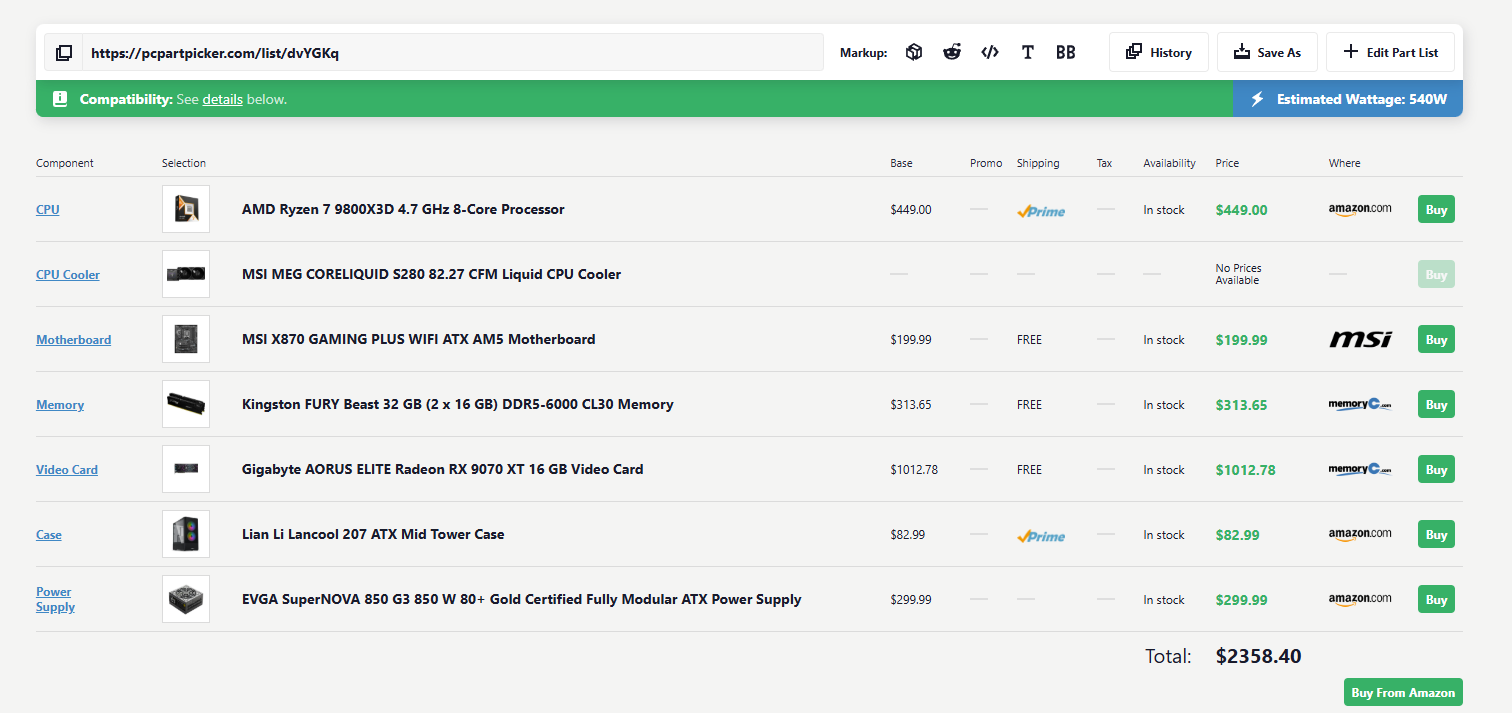Select Reddit markup icon

[x=952, y=52]
